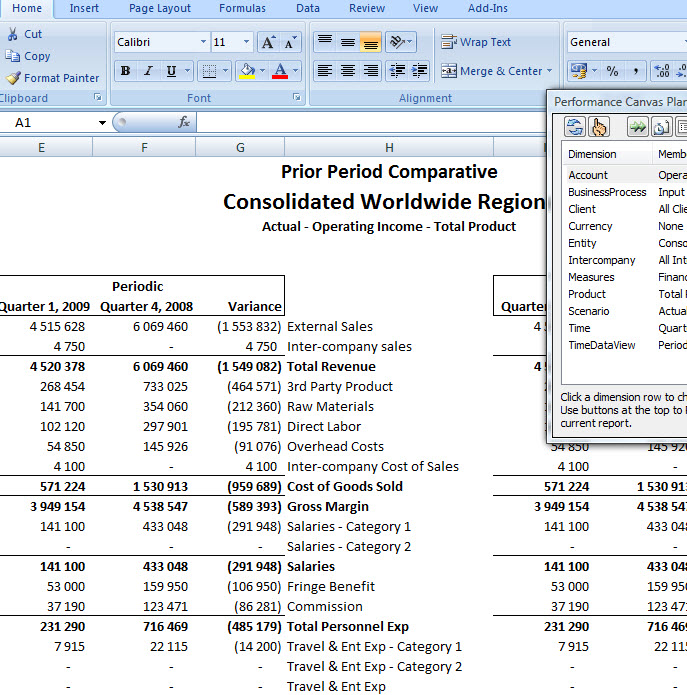The height and width of the screenshot is (695, 687).
Task: Toggle Bold formatting
Action: pyautogui.click(x=125, y=71)
